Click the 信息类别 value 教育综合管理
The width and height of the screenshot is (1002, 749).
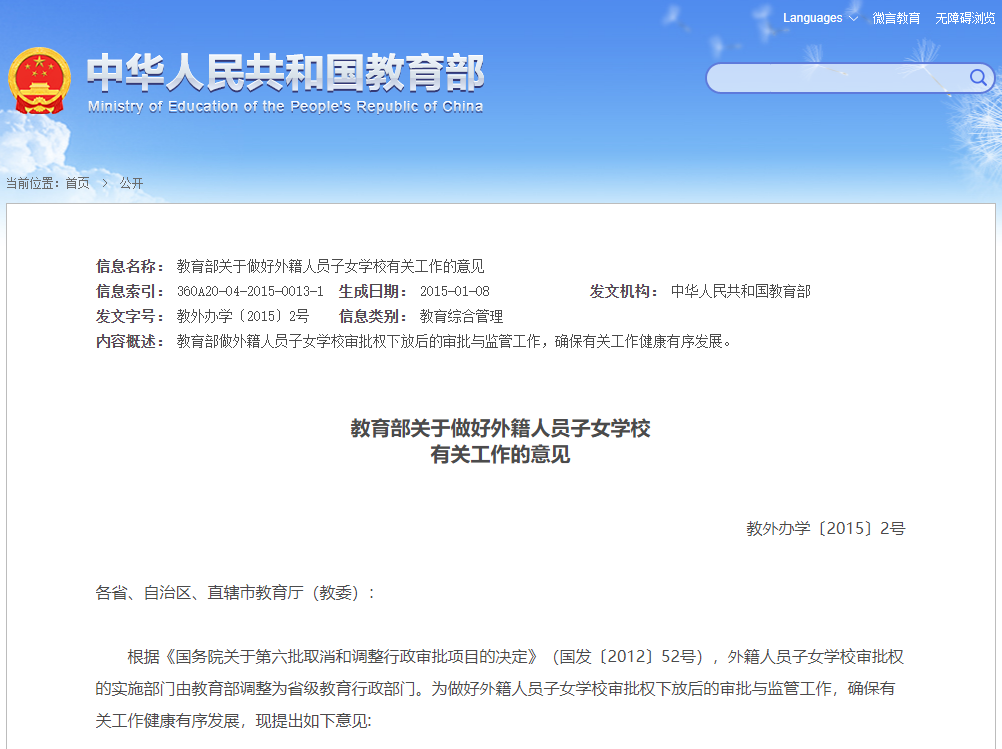(x=461, y=316)
